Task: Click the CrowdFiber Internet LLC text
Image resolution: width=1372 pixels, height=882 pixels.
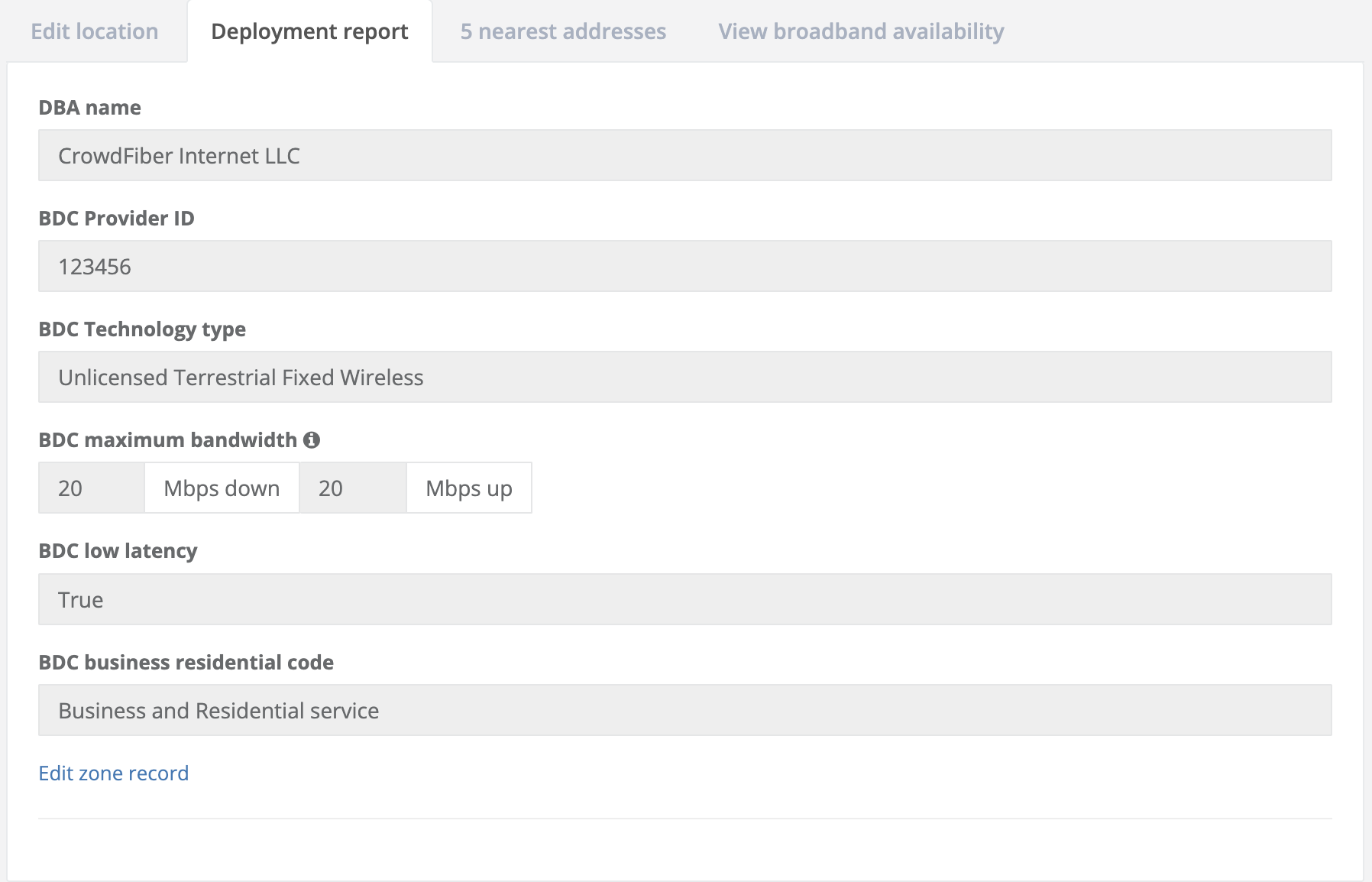Action: [x=179, y=155]
